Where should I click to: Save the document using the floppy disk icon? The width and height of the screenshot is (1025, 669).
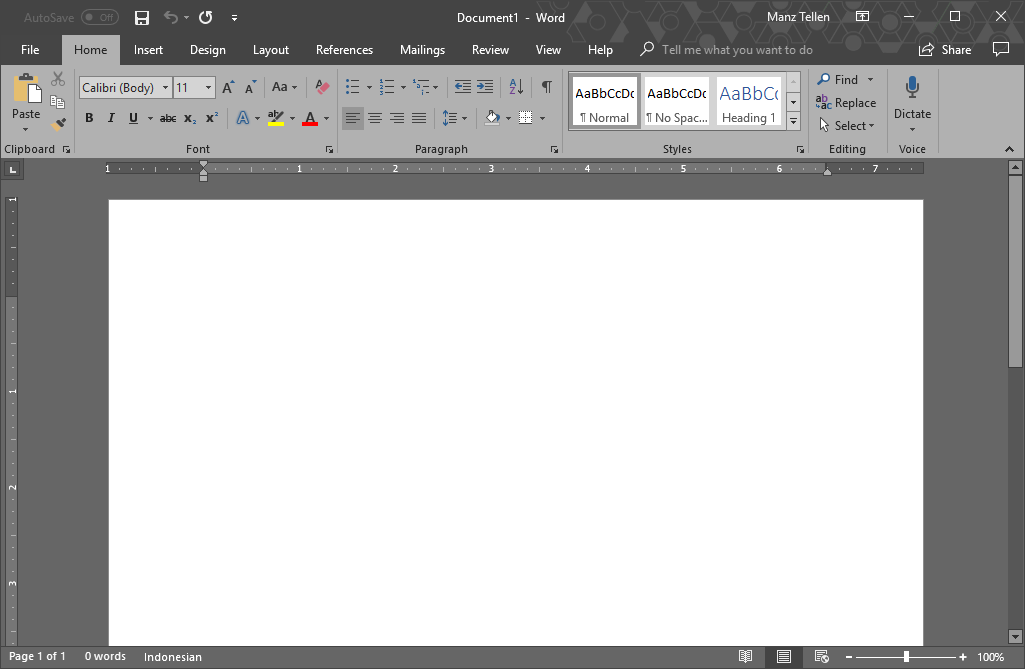pos(142,17)
